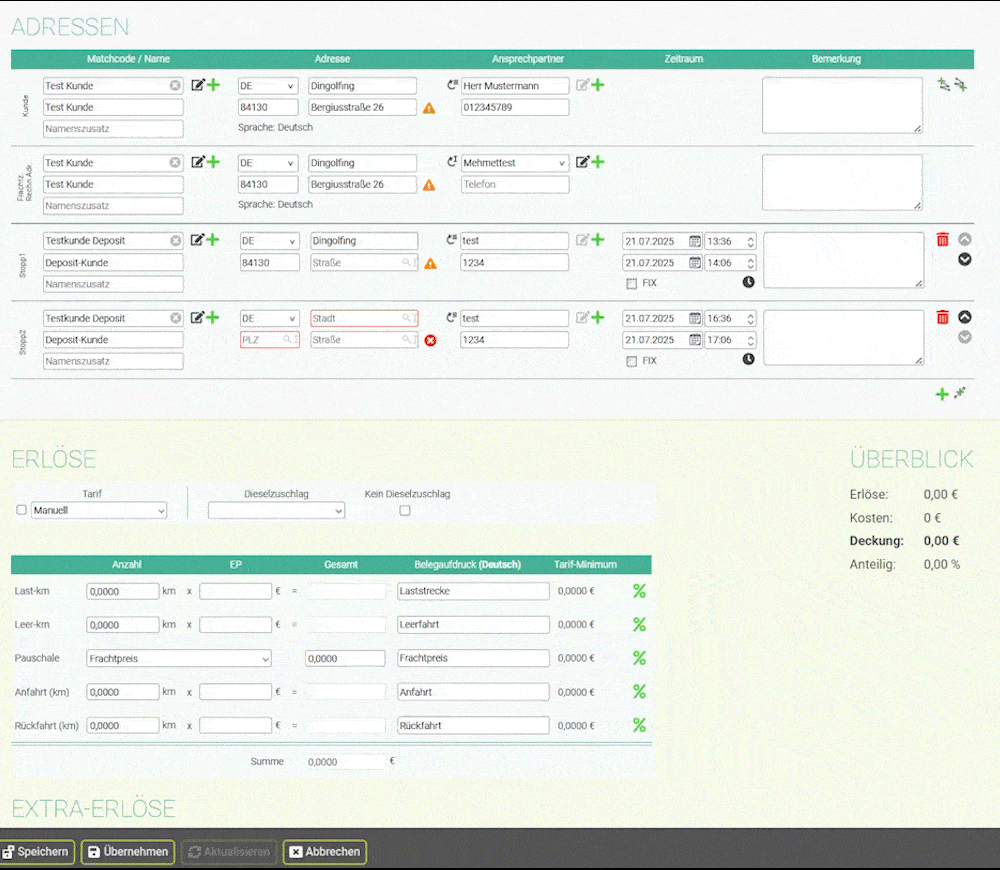
Task: Reload contact icon before Herr Mustermann
Action: tap(452, 85)
